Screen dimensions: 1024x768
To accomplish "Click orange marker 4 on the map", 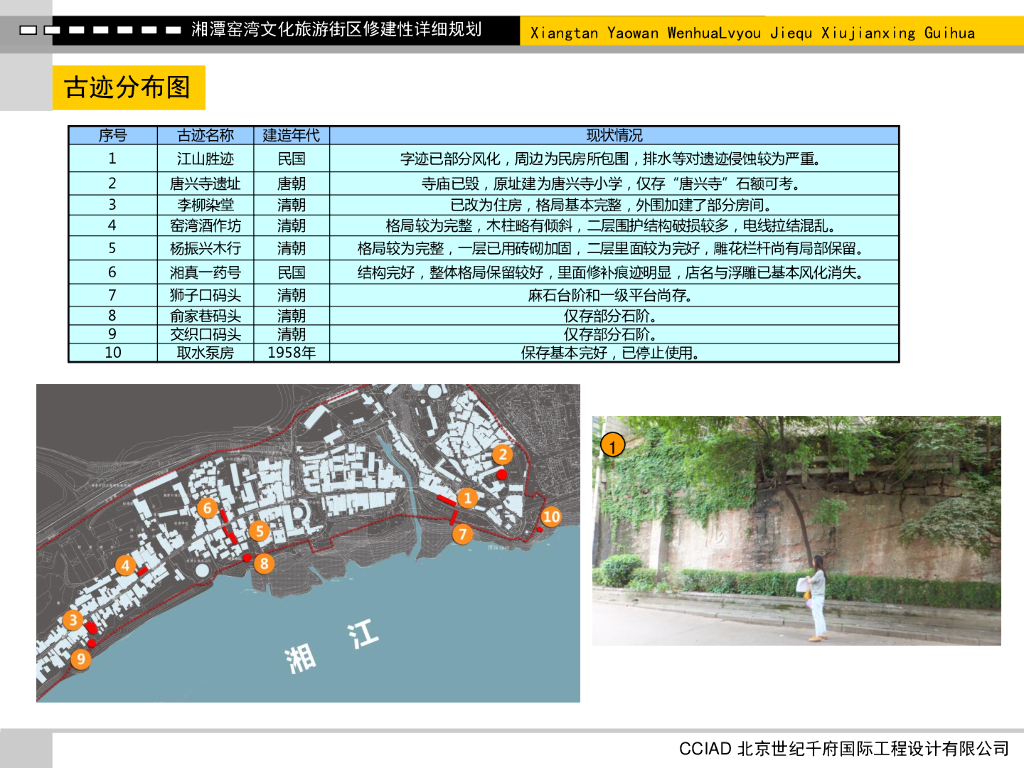I will tap(125, 565).
